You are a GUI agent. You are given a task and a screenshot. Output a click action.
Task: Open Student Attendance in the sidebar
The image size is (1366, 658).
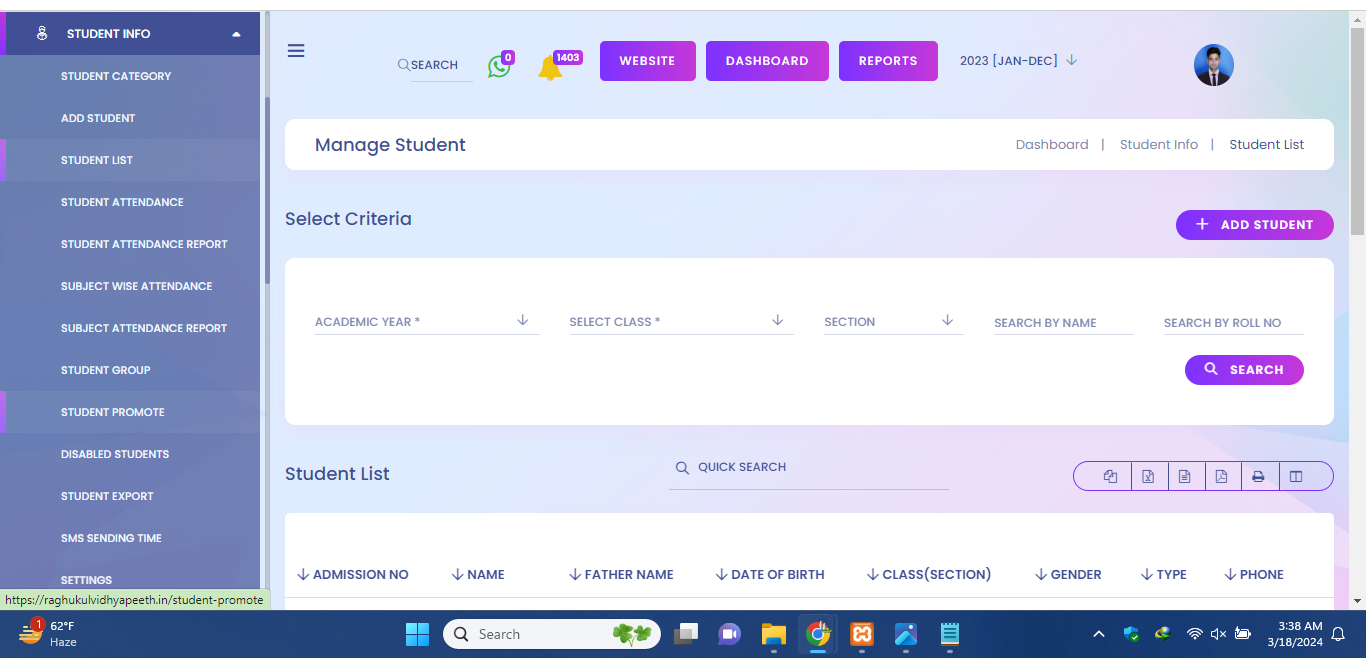[122, 202]
